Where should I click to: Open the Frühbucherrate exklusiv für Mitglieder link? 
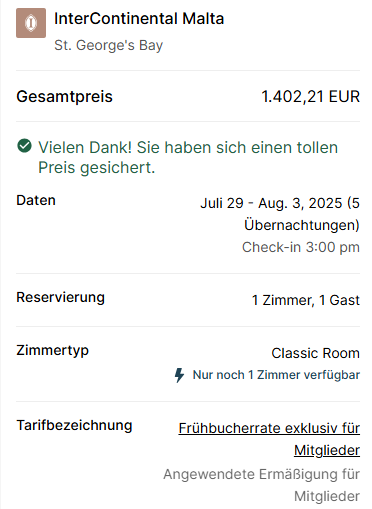pos(269,439)
